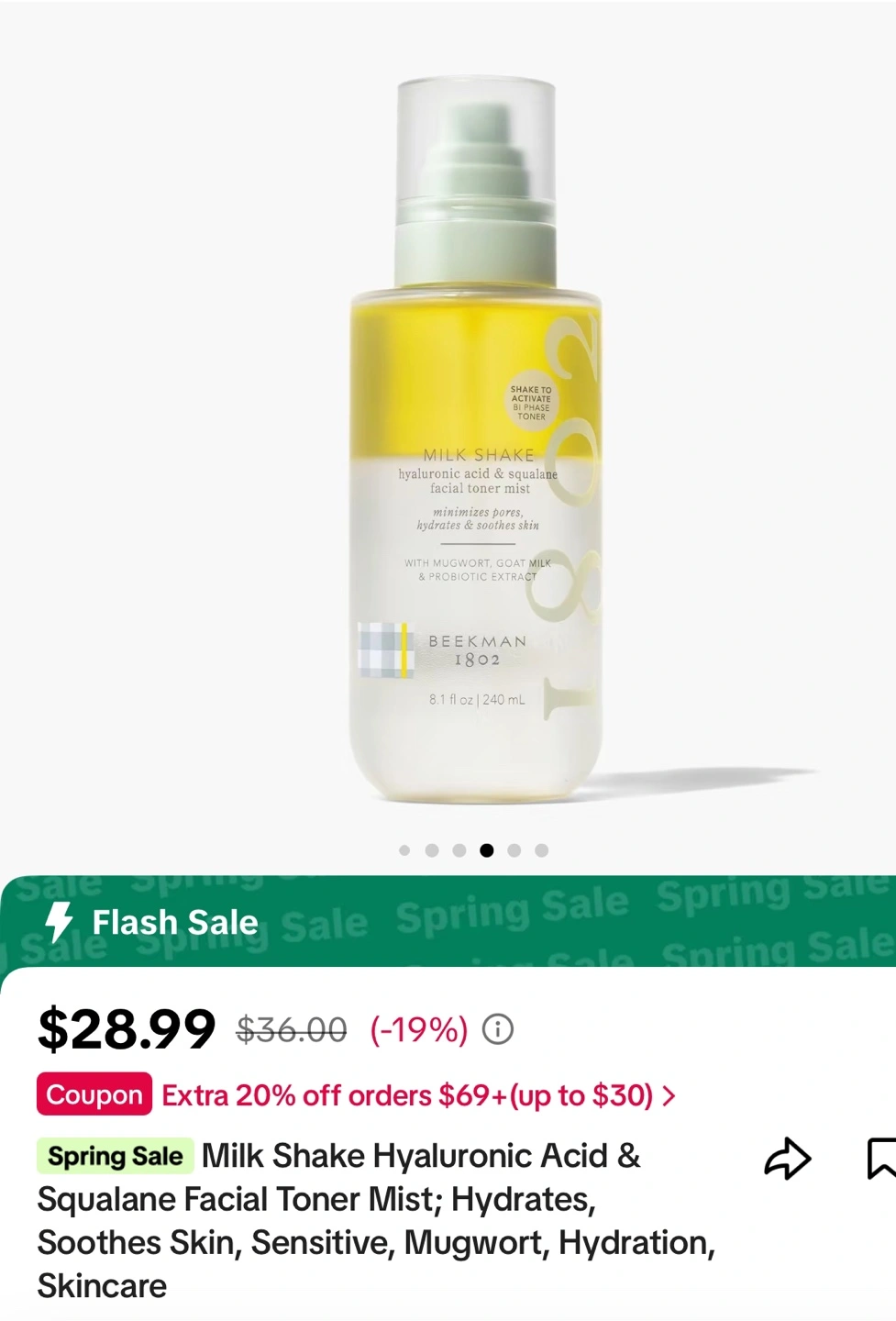Viewport: 896px width, 1321px height.
Task: Open the Milk Shake Hyaluronic Acid product title
Action: (x=376, y=1220)
